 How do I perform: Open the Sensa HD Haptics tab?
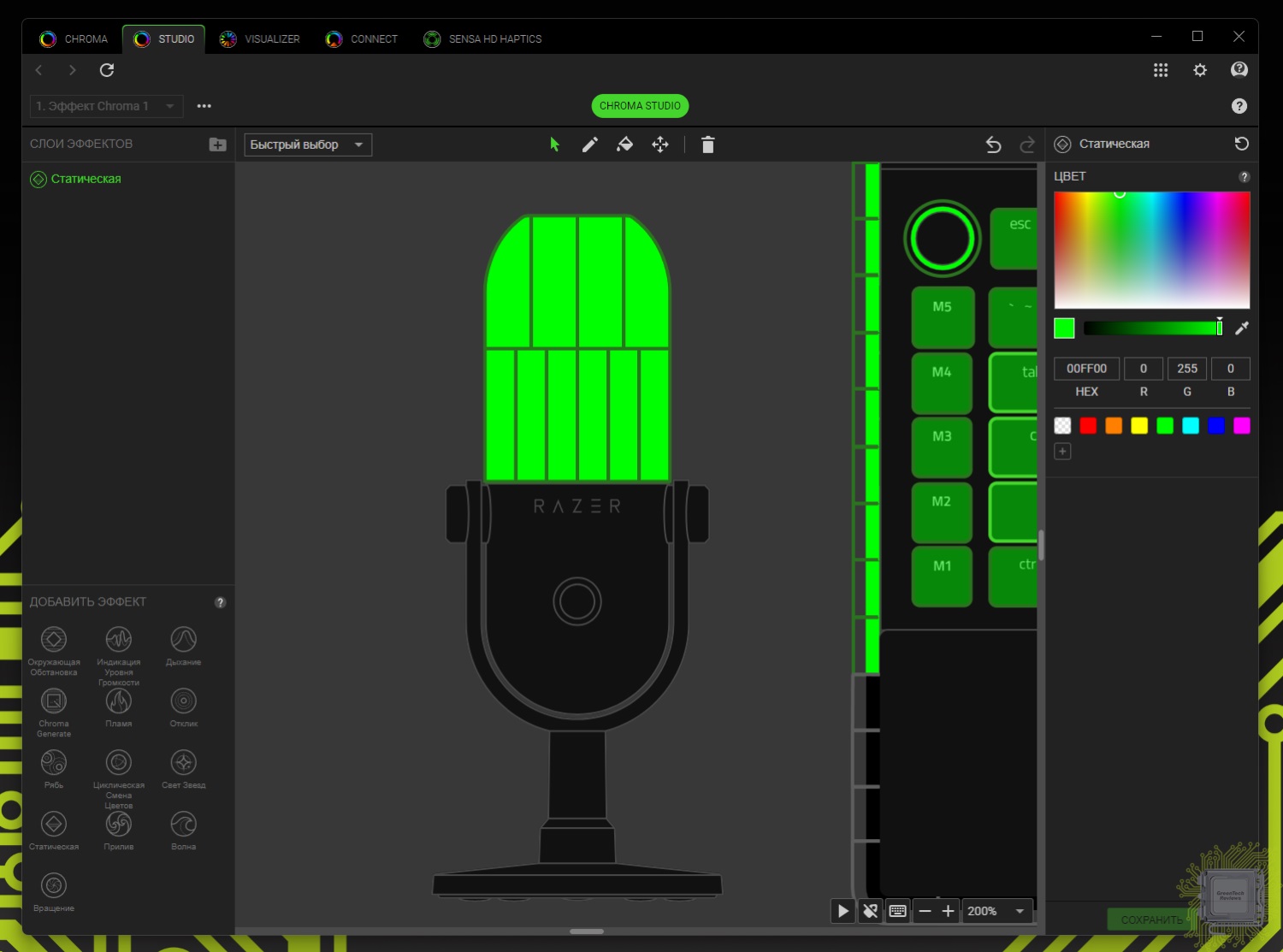pos(483,39)
